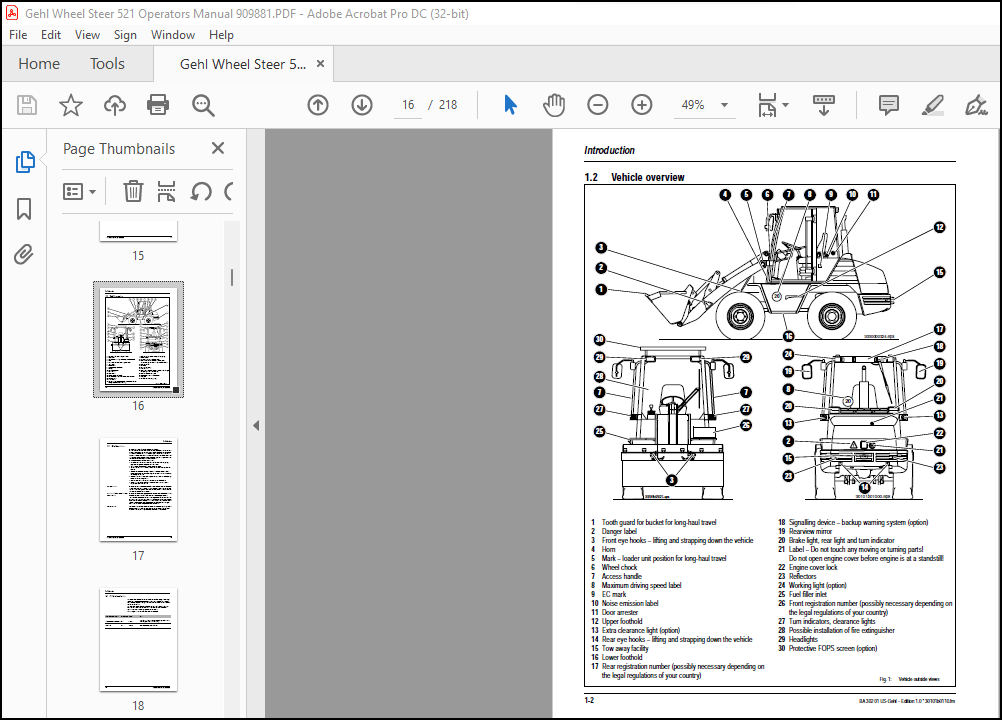Open the find text magnifier tool
The height and width of the screenshot is (720, 1002).
click(203, 105)
